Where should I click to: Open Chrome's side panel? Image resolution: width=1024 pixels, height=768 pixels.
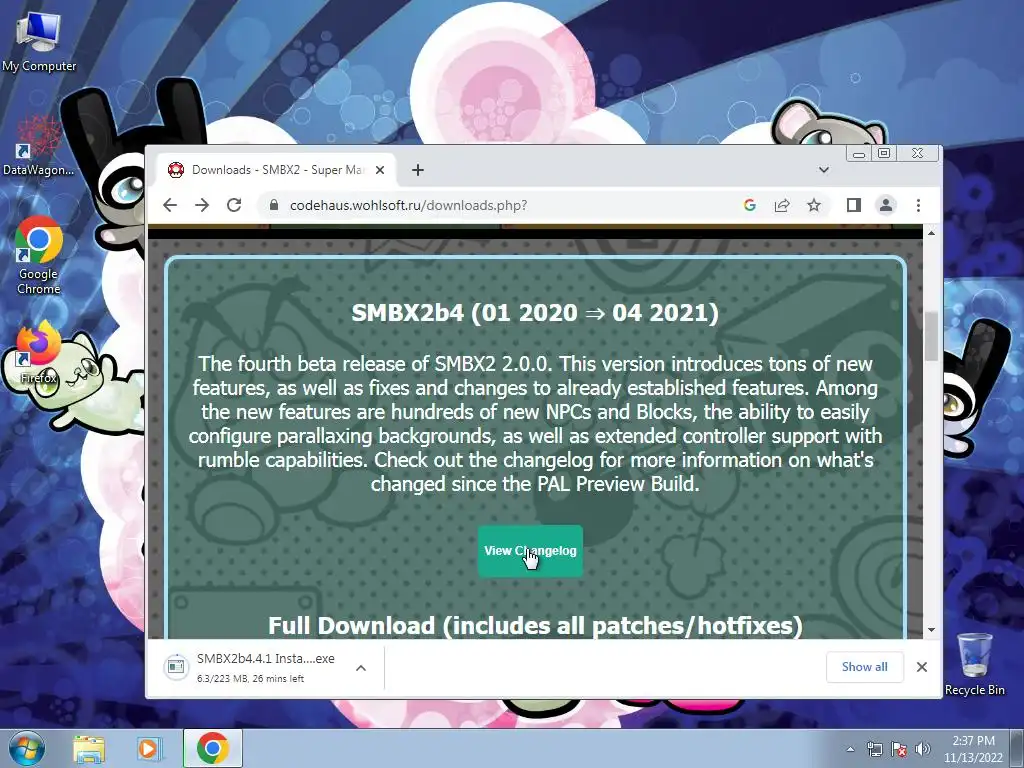(854, 205)
